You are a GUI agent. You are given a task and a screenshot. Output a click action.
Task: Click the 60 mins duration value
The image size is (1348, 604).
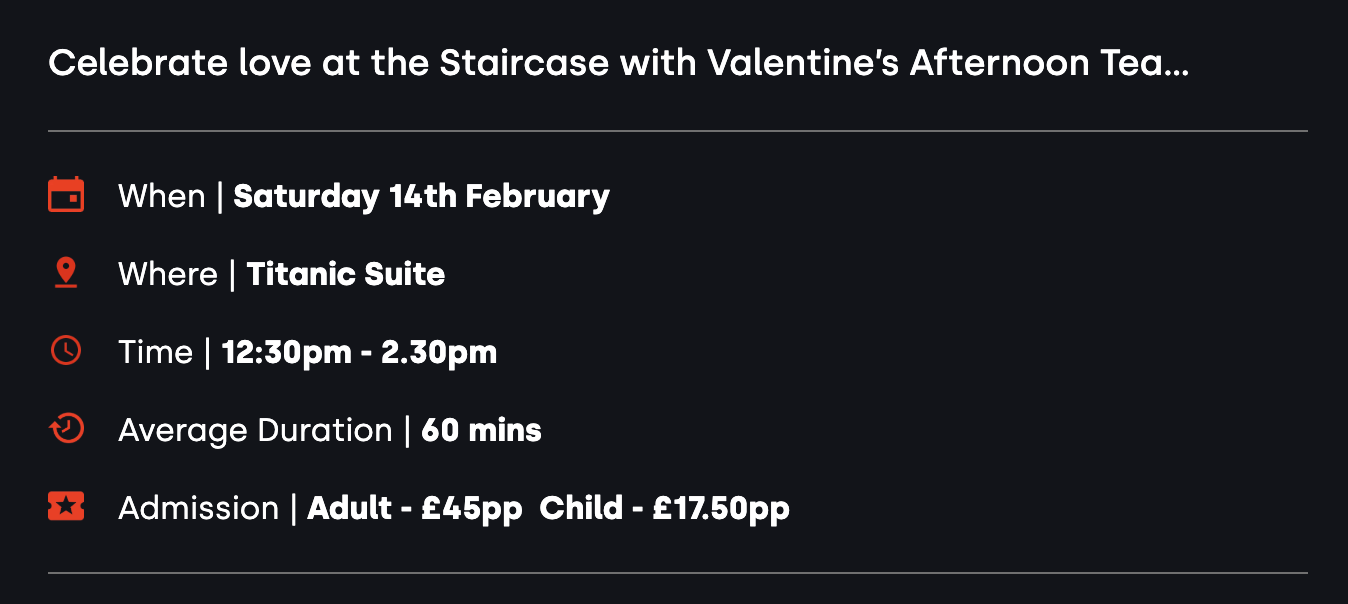click(x=481, y=430)
